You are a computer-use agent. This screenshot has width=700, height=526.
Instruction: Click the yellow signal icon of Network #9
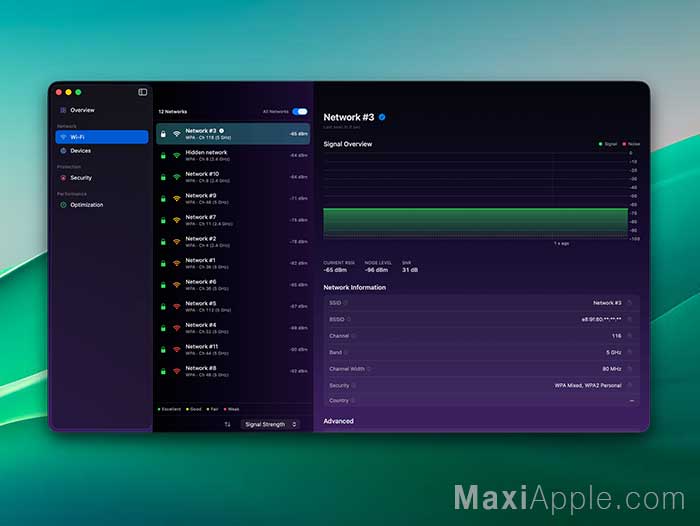pyautogui.click(x=177, y=199)
